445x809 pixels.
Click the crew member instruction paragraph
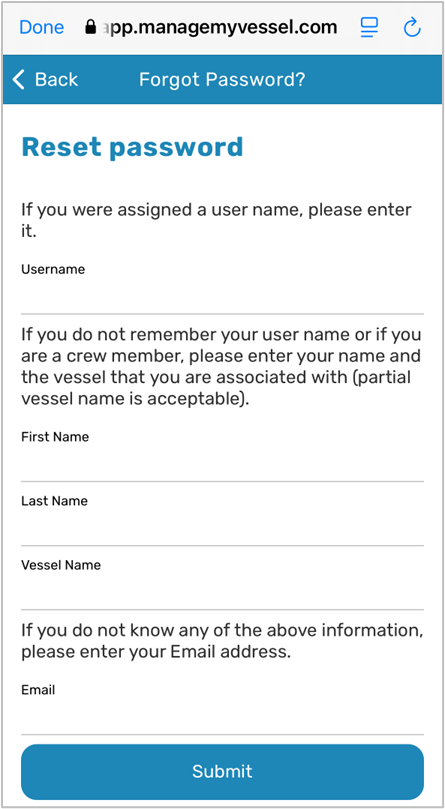221,367
